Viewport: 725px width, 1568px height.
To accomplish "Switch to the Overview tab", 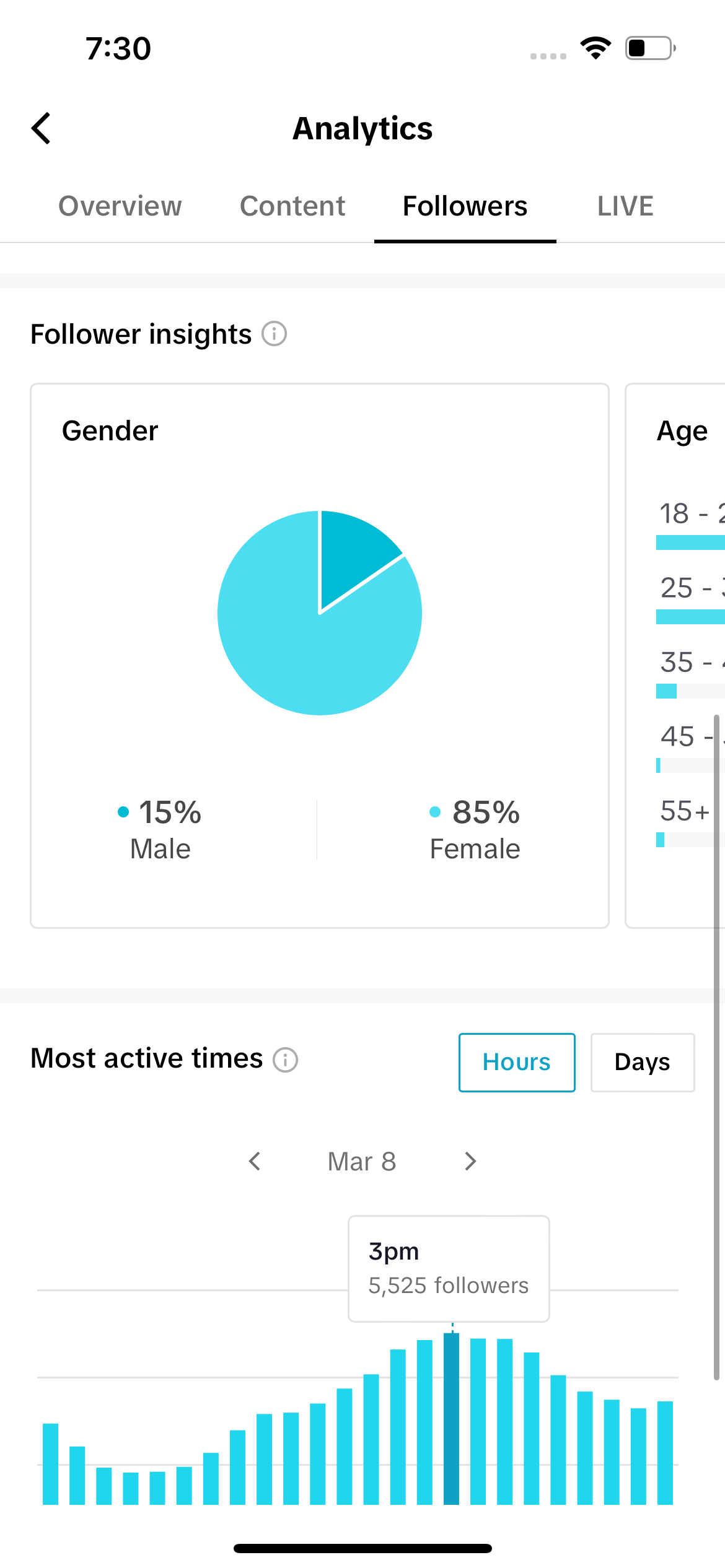I will [x=120, y=206].
